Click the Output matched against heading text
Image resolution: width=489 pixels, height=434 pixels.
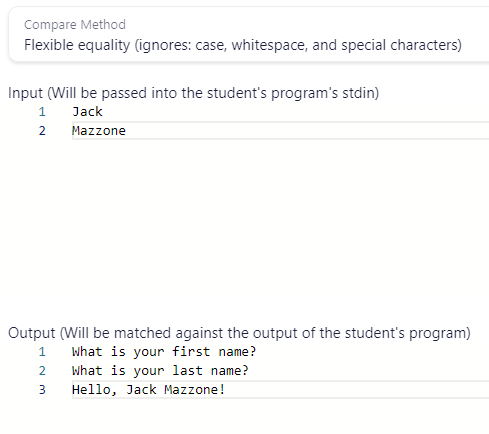tap(239, 333)
